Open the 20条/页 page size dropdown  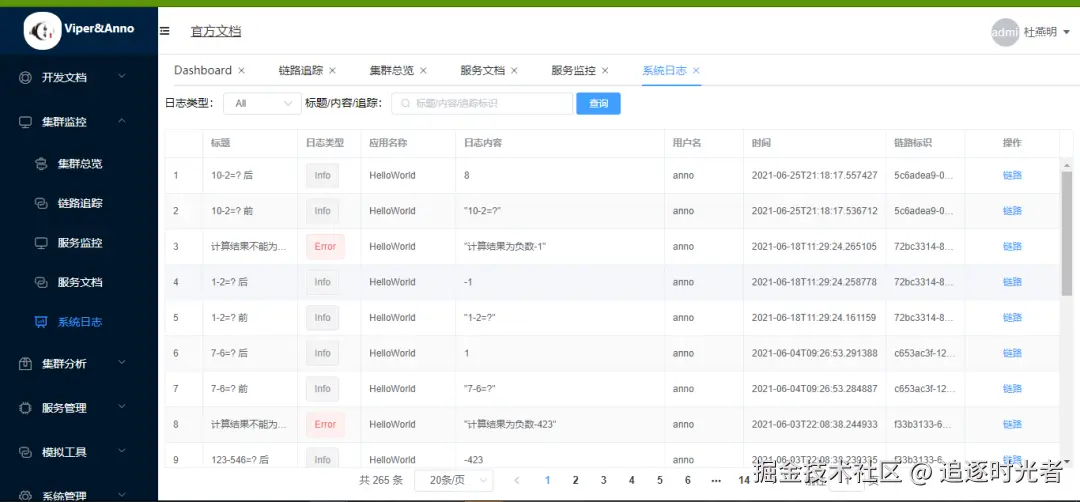click(453, 480)
